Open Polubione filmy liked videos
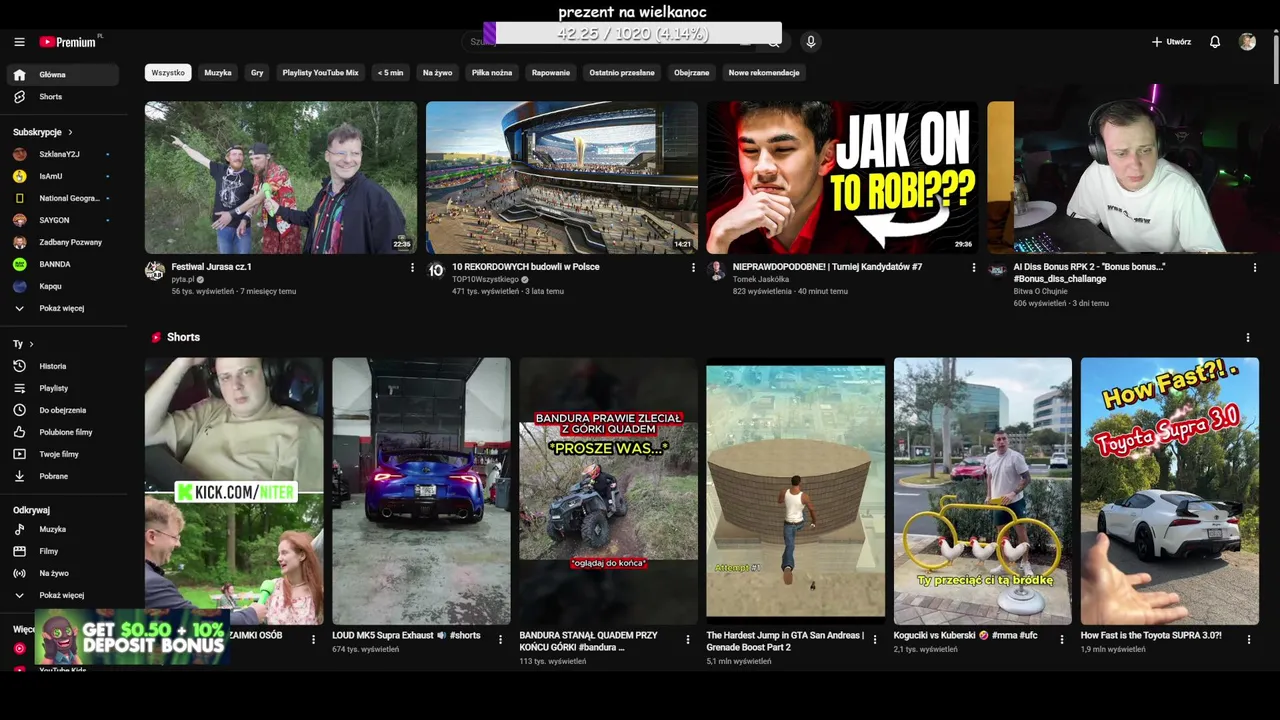Screen dimensions: 1280x720 (x=62, y=432)
